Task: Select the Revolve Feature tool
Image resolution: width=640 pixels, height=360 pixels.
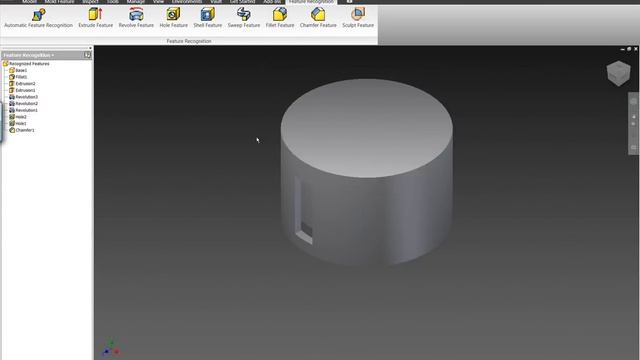Action: (136, 18)
